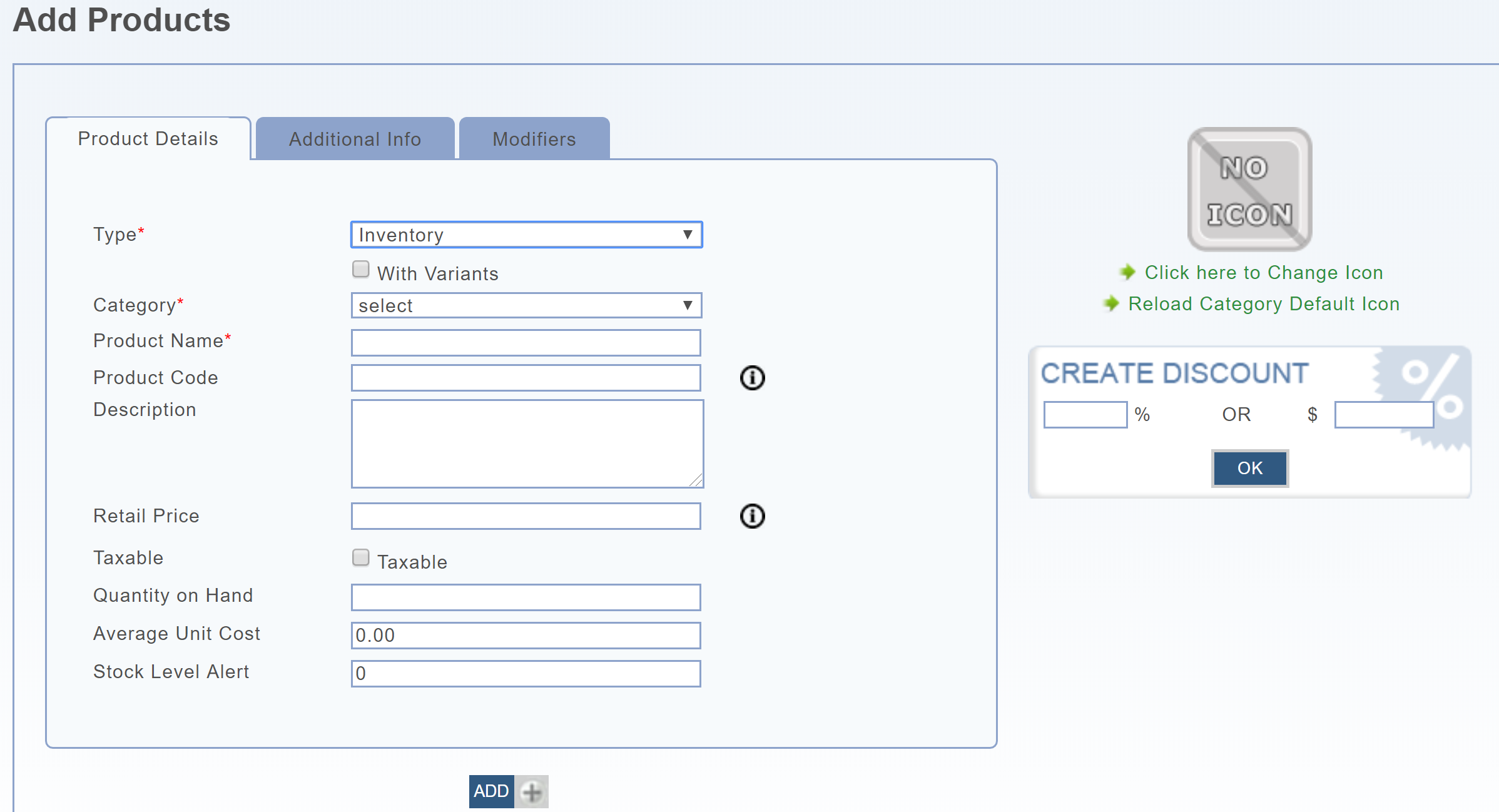The height and width of the screenshot is (812, 1499).
Task: Expand the Category select dropdown
Action: [x=526, y=305]
